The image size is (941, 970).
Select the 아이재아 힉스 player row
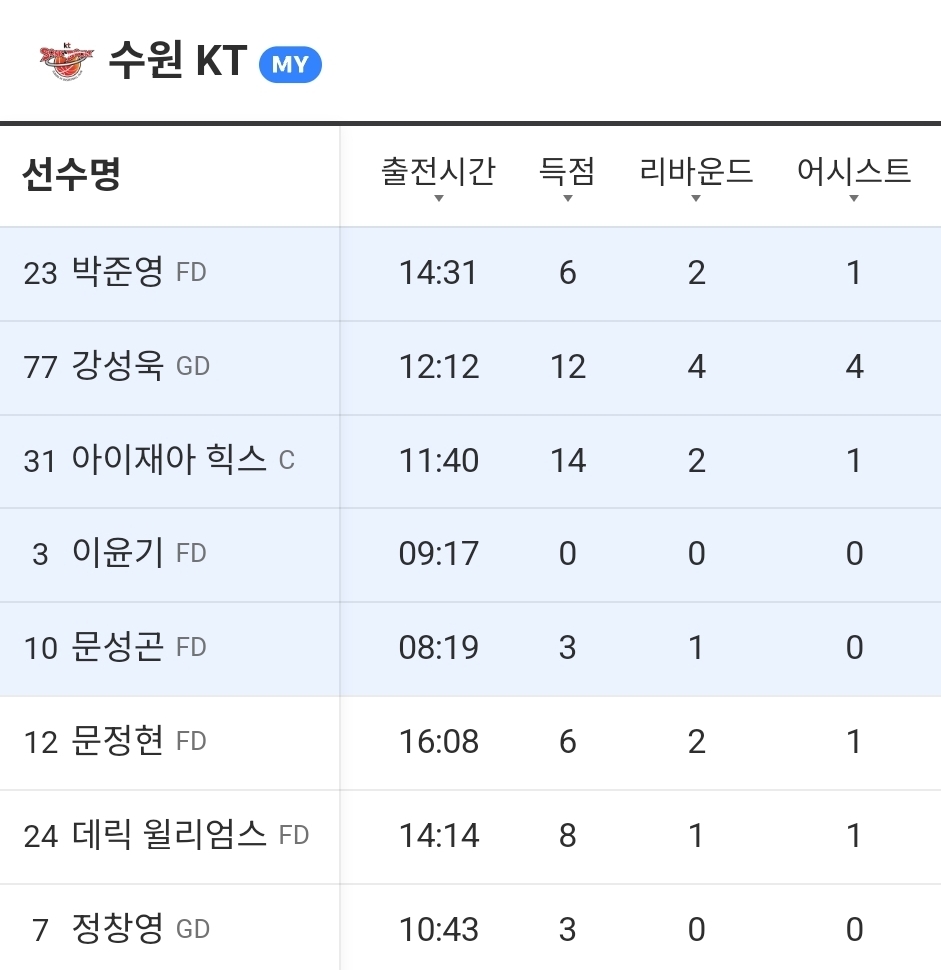[470, 461]
